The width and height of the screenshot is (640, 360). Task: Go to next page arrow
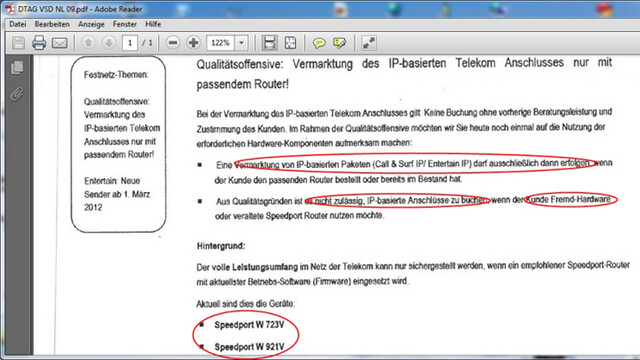(109, 43)
